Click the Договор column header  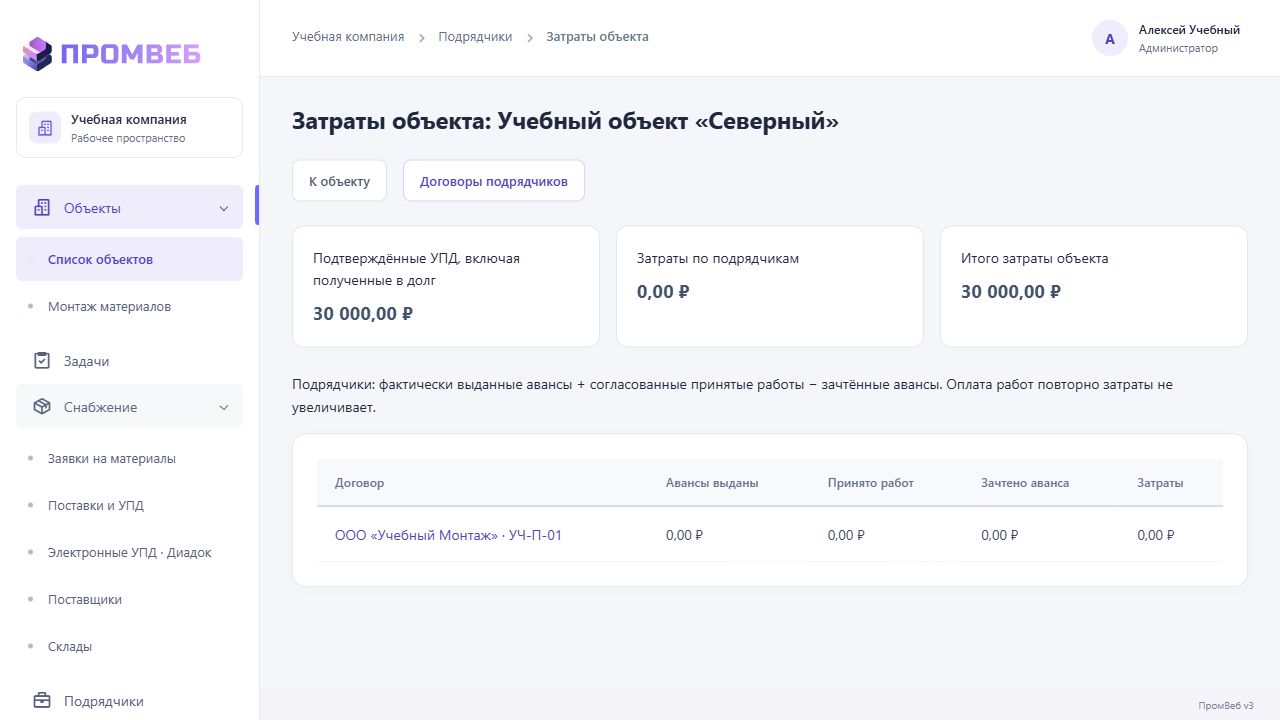pos(359,483)
